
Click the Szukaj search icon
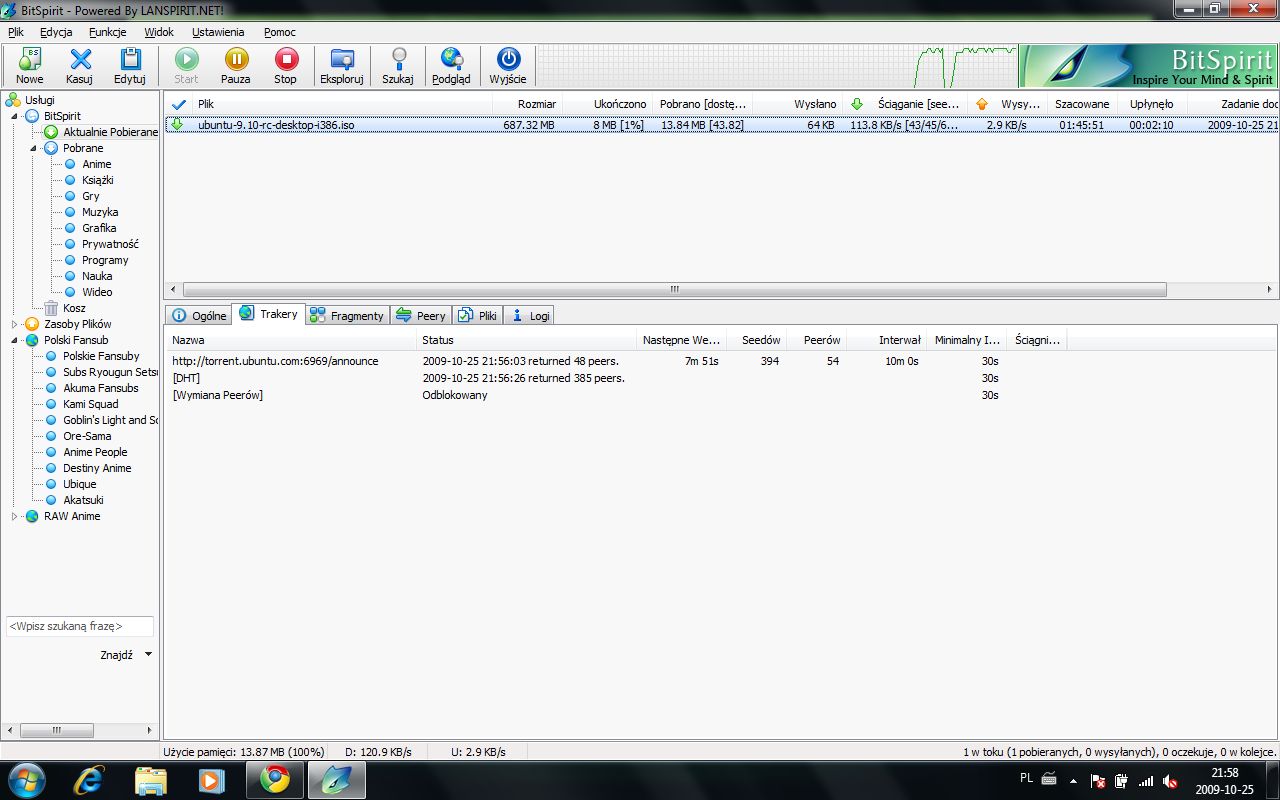[398, 66]
